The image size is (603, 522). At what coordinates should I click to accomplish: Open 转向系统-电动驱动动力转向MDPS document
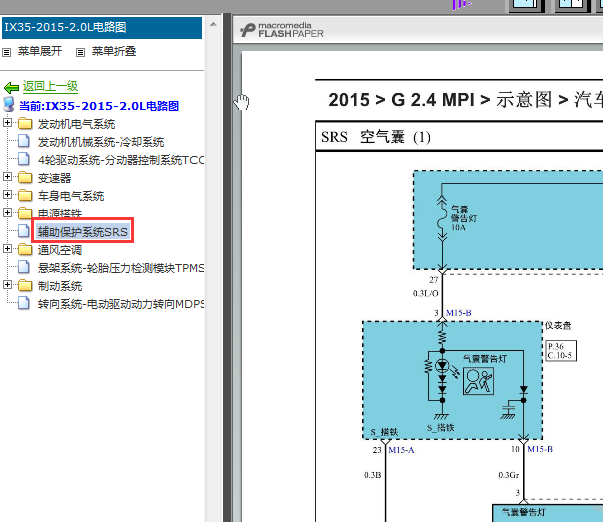click(x=121, y=304)
